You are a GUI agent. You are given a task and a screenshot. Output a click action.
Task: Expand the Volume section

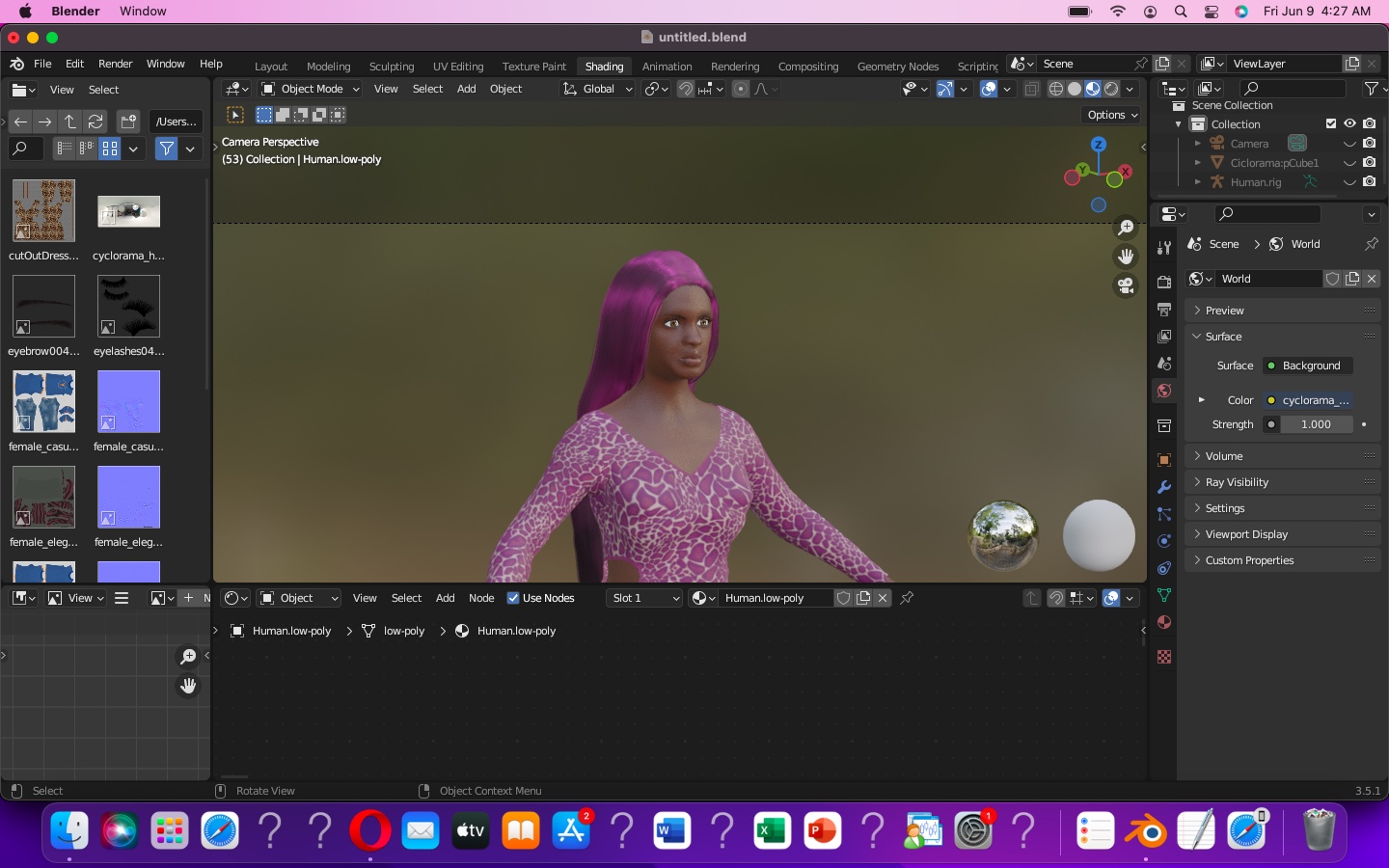click(x=1223, y=455)
